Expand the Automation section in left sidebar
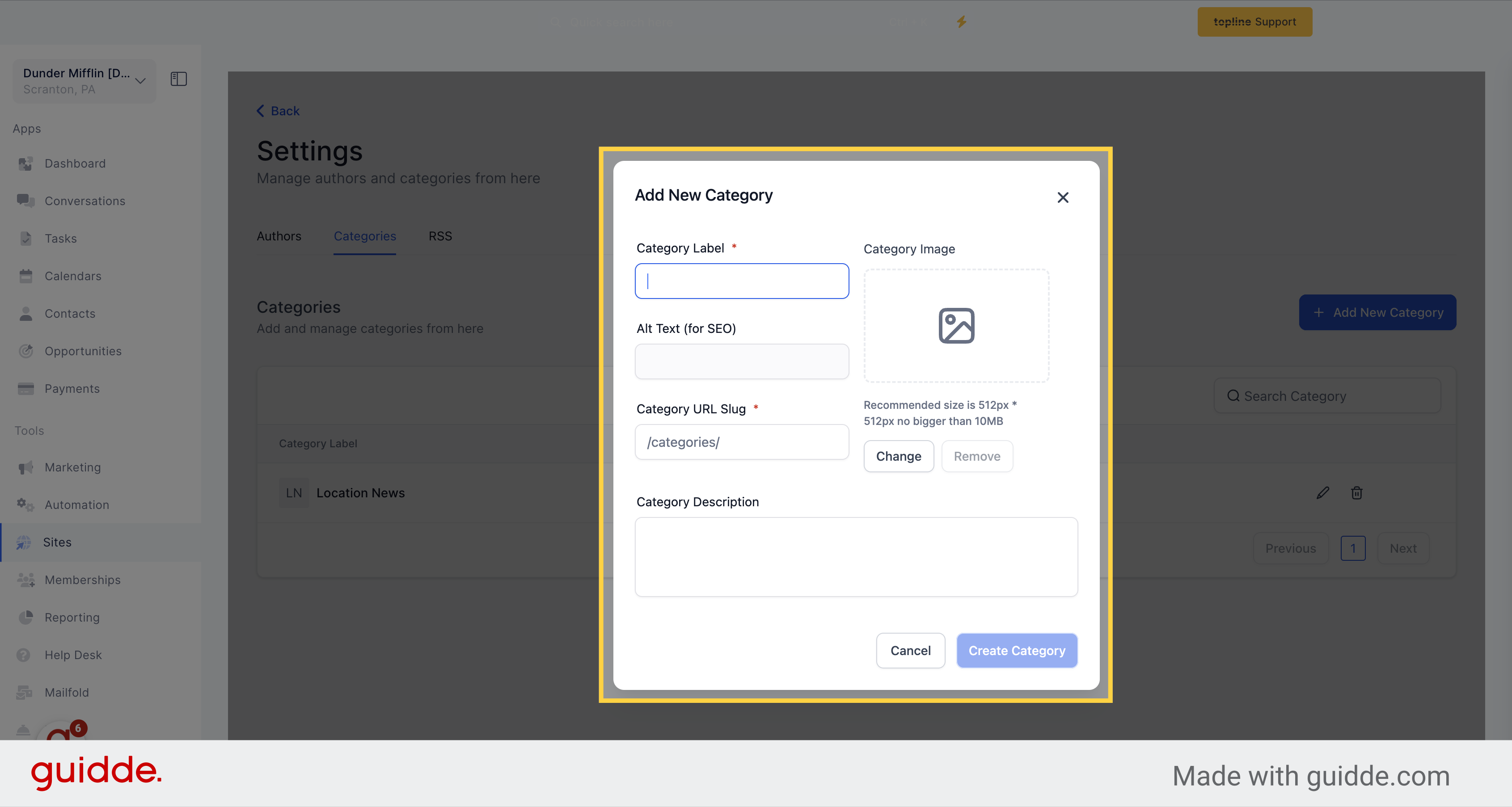This screenshot has width=1512, height=807. coord(77,504)
